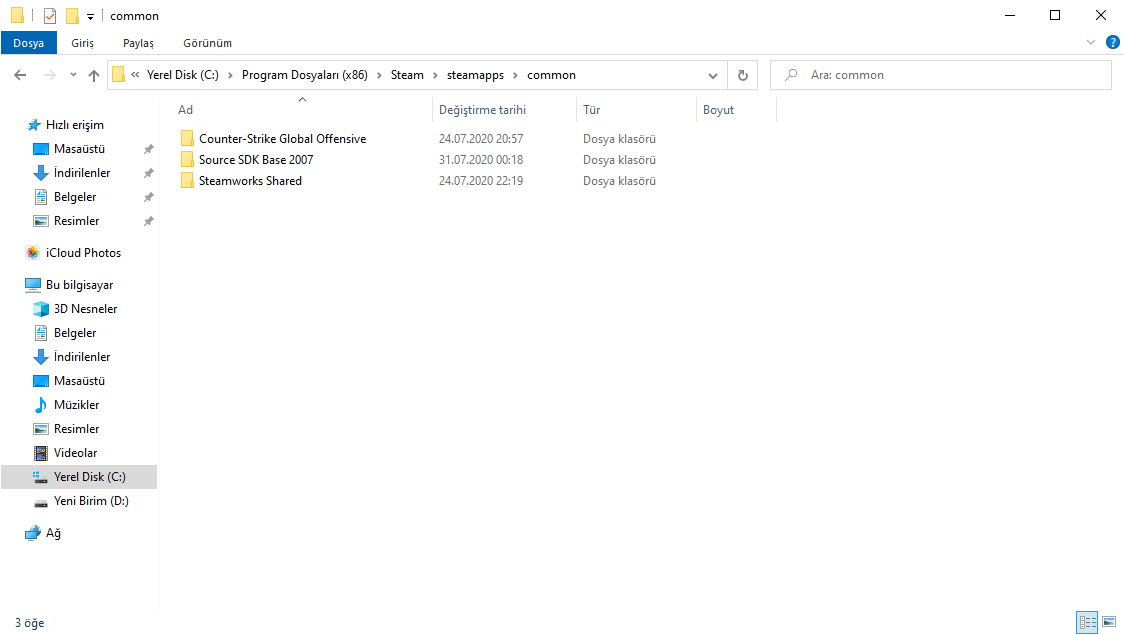Click steamapps in the address breadcrumb

475,75
